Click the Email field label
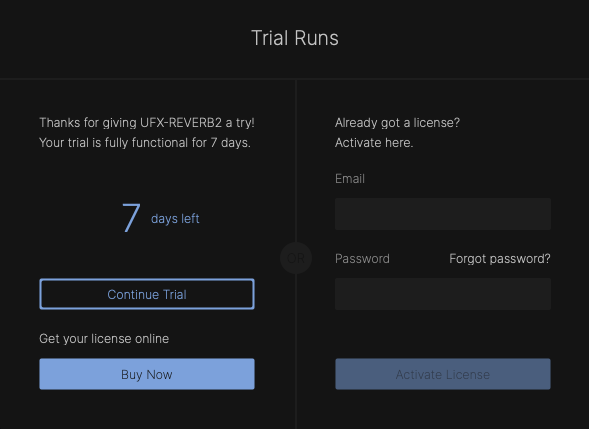The height and width of the screenshot is (429, 589). [x=350, y=179]
